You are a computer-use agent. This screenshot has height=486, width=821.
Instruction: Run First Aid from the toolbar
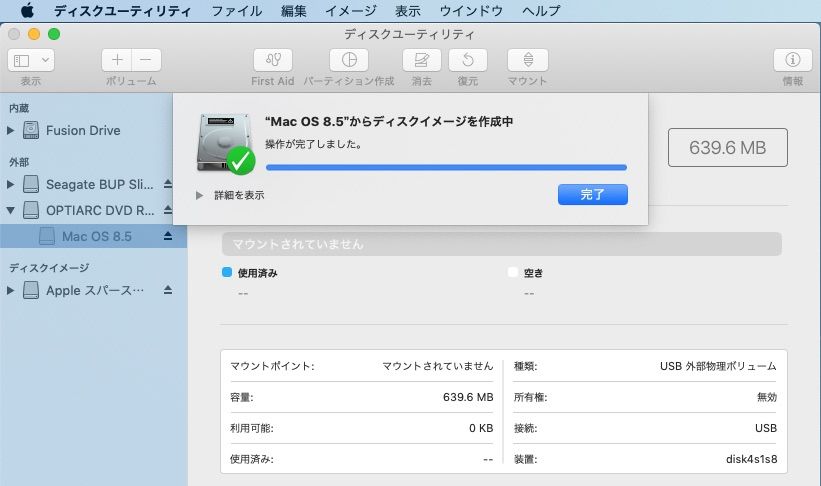coord(273,60)
